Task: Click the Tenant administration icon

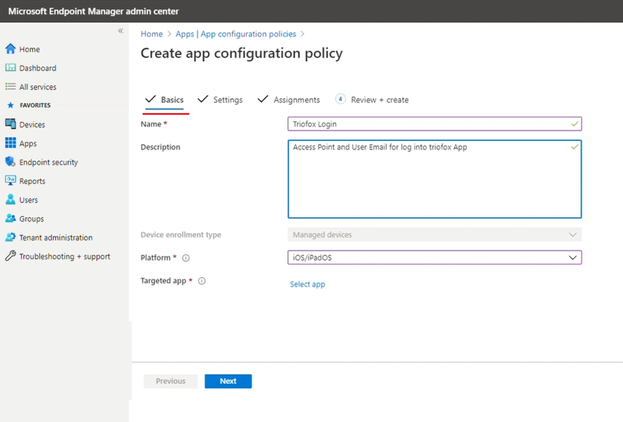Action: pos(11,237)
